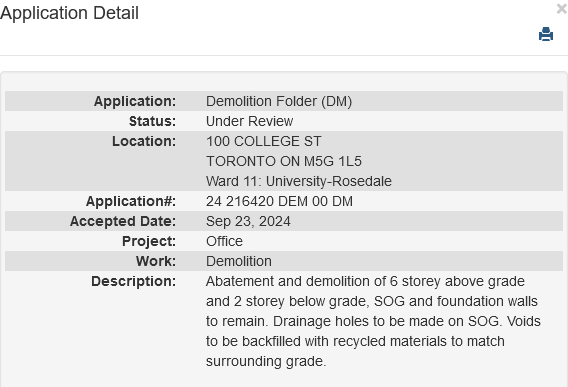The width and height of the screenshot is (568, 387).
Task: Click application number 24 216420 DEM 00 DM
Action: tap(279, 201)
